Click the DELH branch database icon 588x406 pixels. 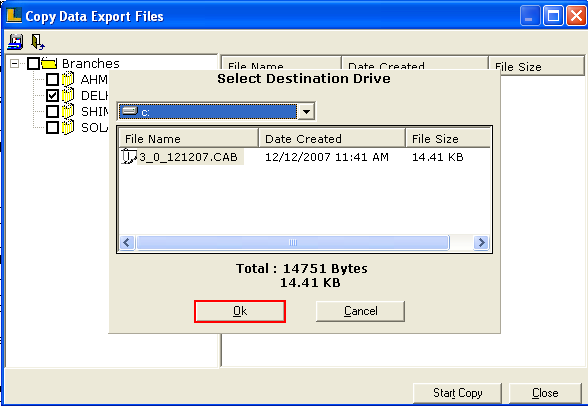click(68, 95)
